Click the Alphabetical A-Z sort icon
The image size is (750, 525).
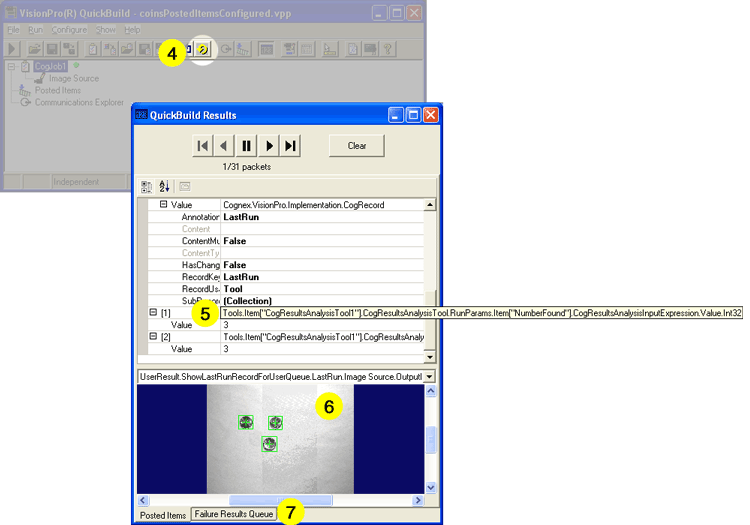point(164,186)
